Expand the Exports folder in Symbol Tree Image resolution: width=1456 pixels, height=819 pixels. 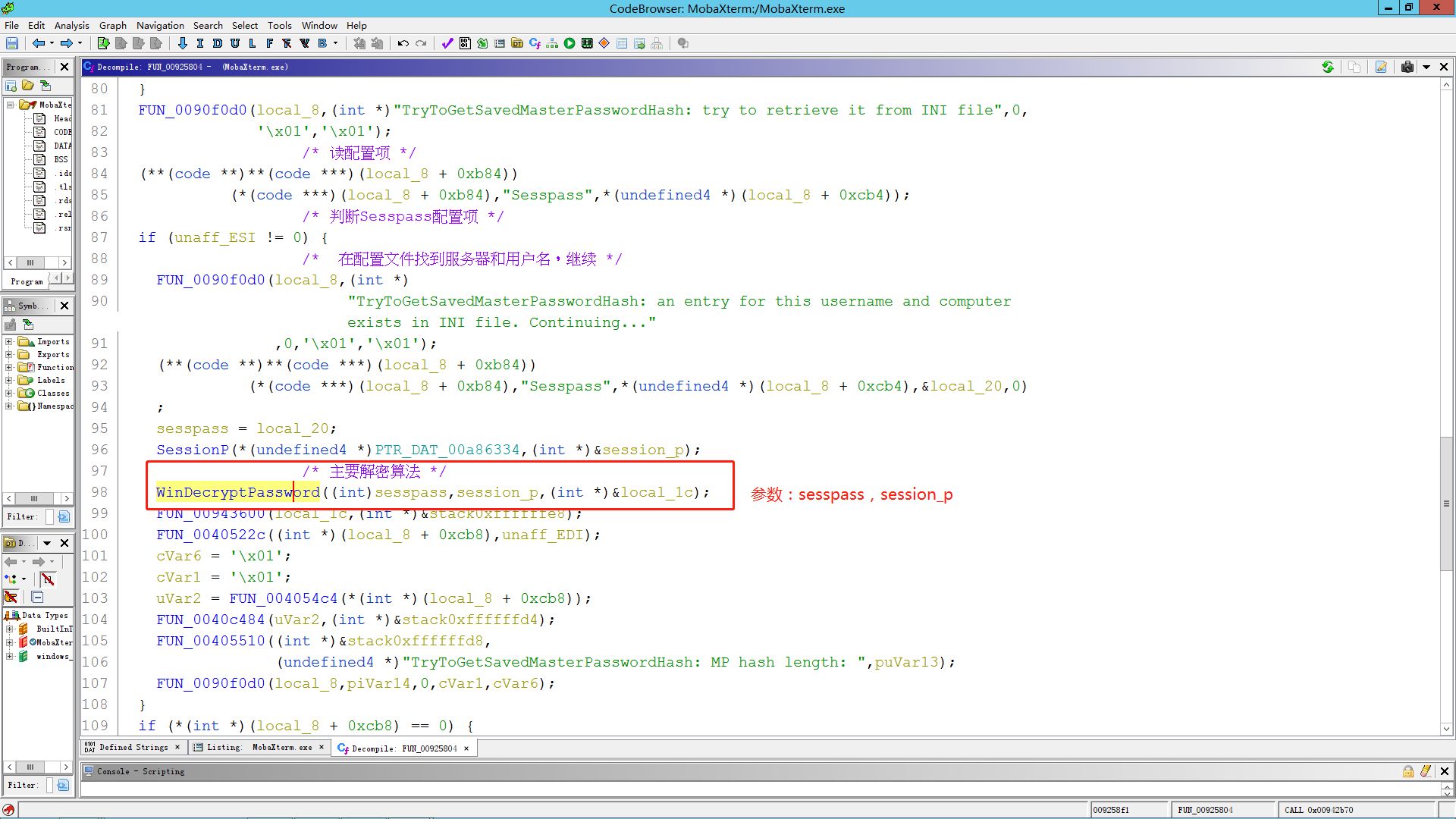9,355
